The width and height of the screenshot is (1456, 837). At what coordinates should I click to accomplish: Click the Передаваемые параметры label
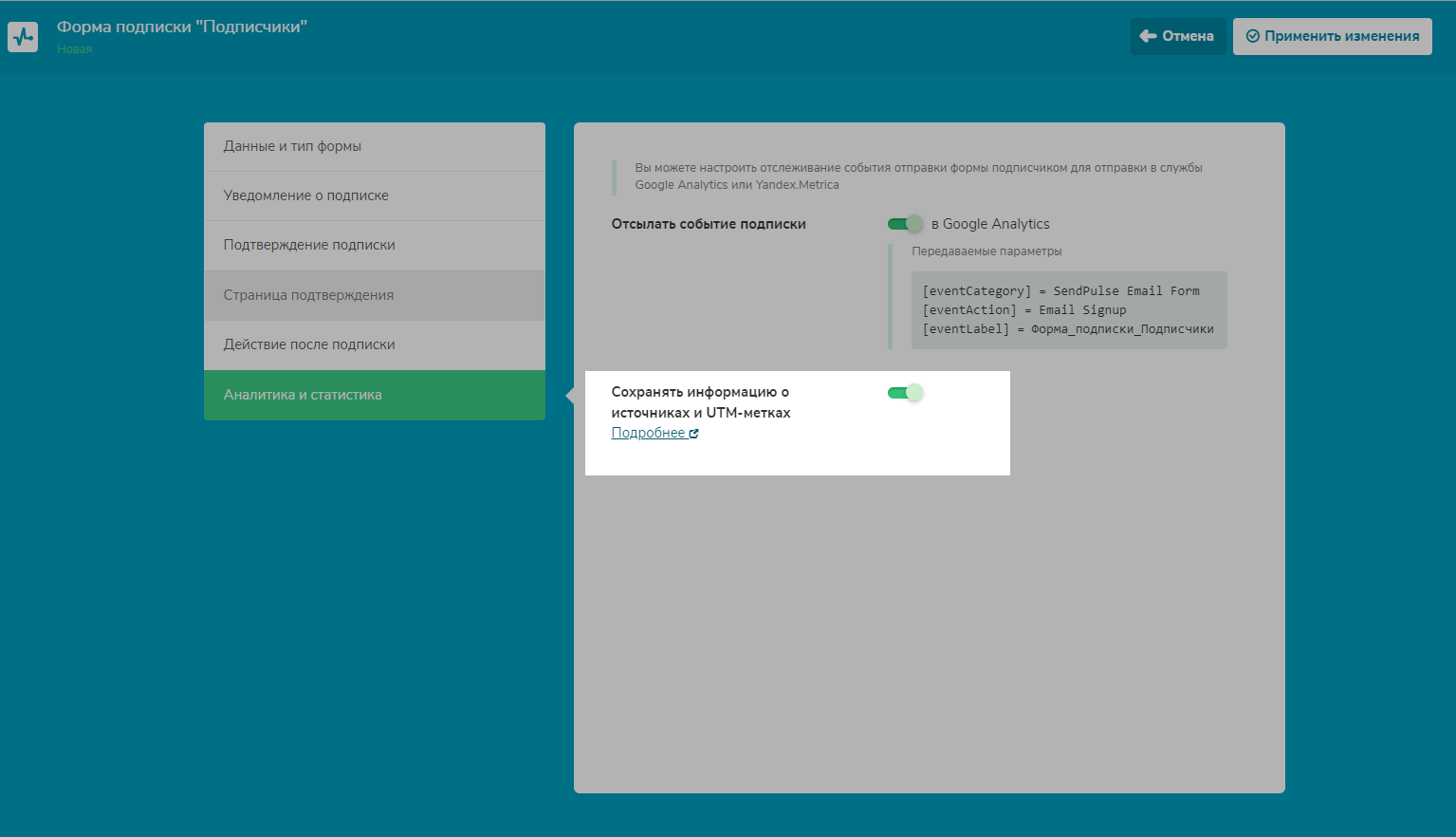click(986, 251)
